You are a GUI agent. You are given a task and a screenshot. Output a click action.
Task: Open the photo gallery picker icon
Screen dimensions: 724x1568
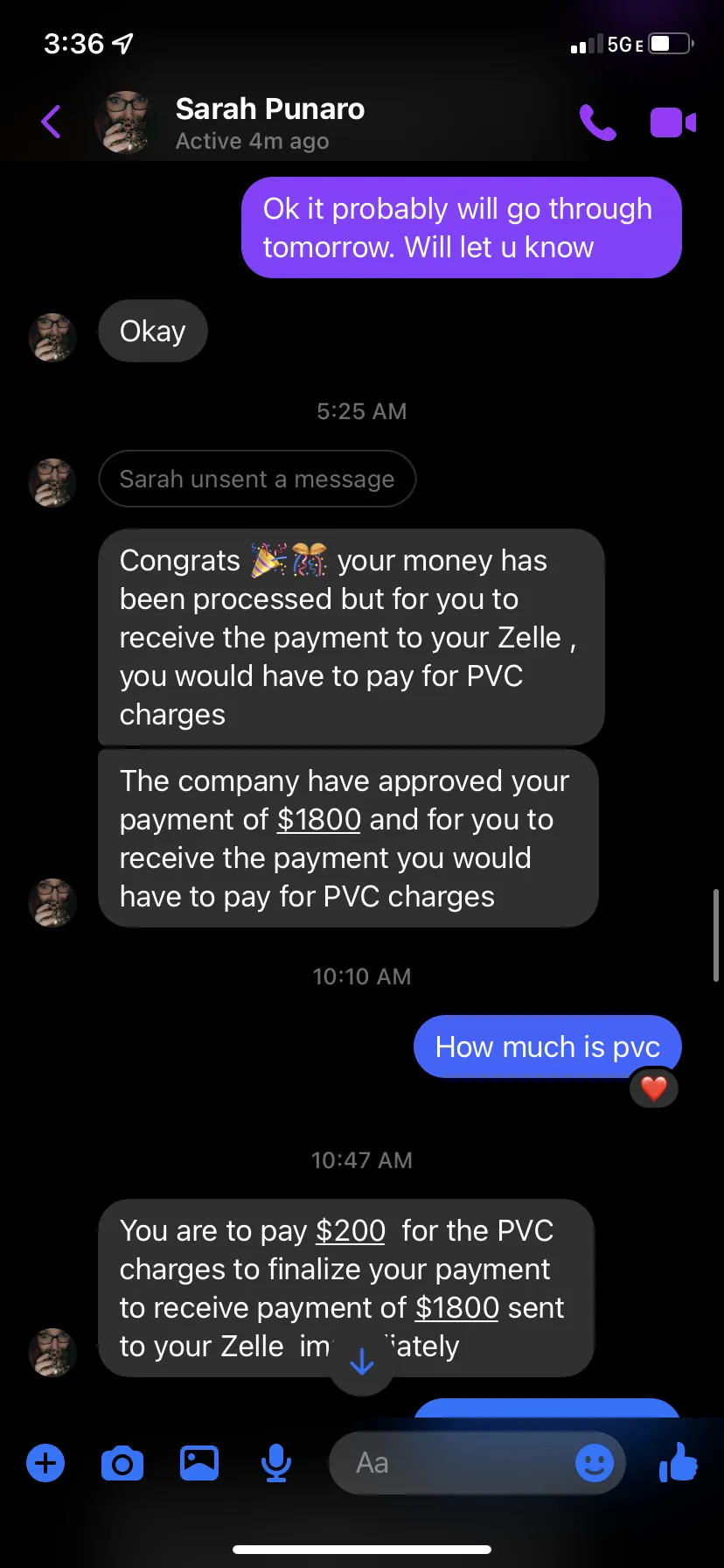(199, 1463)
